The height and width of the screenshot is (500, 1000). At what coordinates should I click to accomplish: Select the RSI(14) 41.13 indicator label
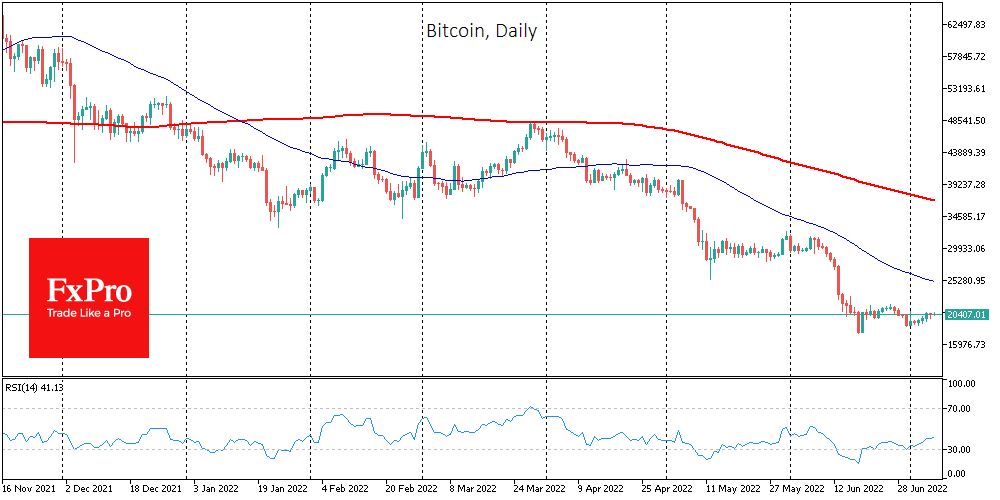point(32,385)
